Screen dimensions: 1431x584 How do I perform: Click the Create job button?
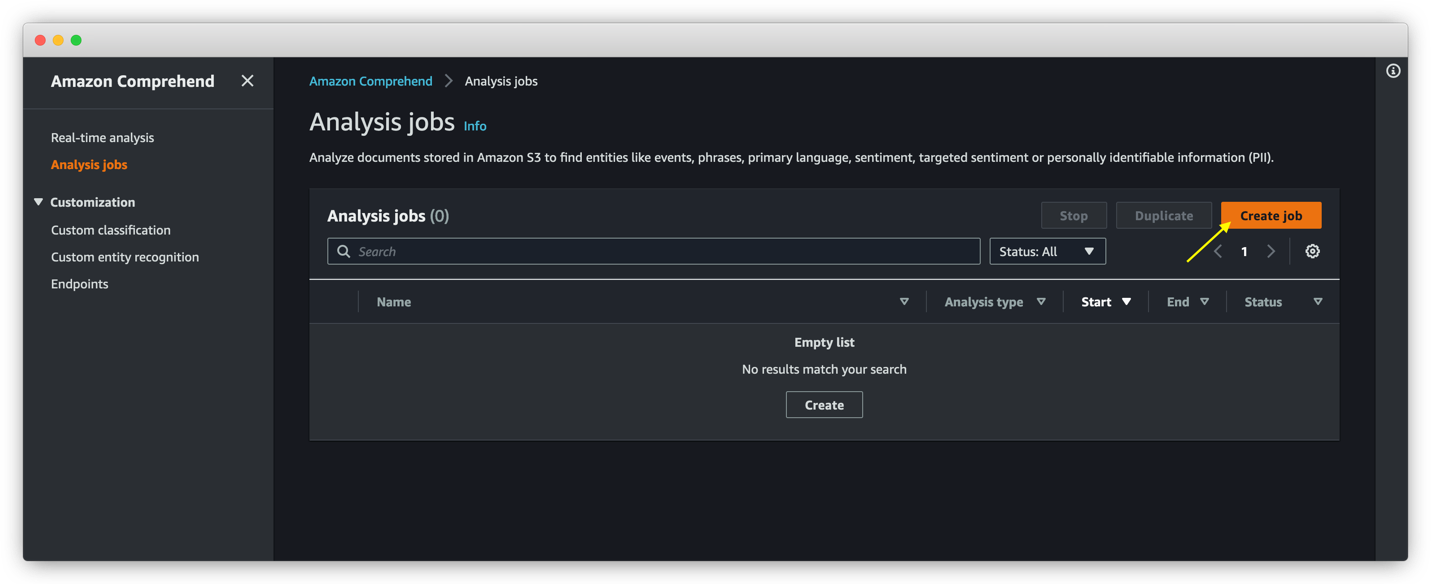[1271, 216]
